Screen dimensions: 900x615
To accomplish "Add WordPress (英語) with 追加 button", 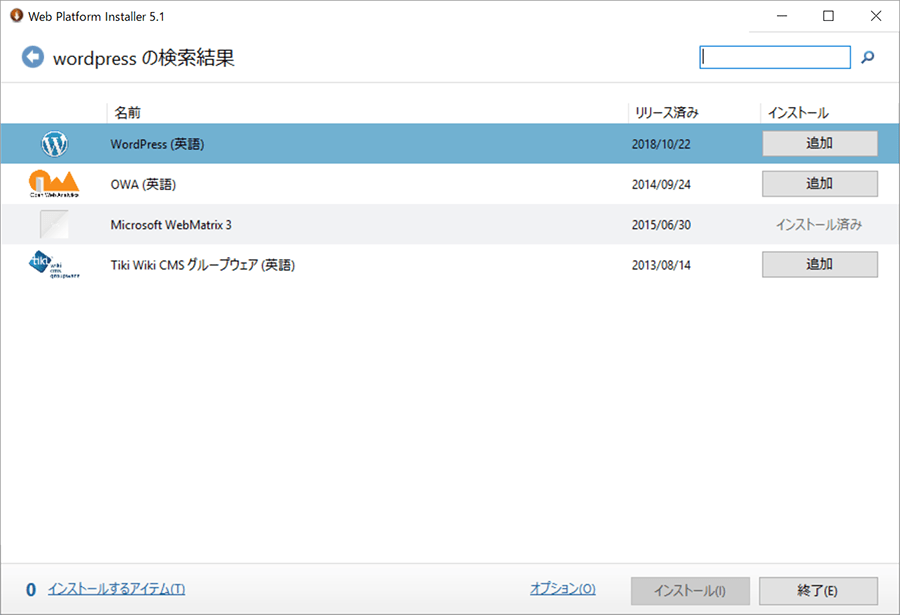I will [x=820, y=143].
